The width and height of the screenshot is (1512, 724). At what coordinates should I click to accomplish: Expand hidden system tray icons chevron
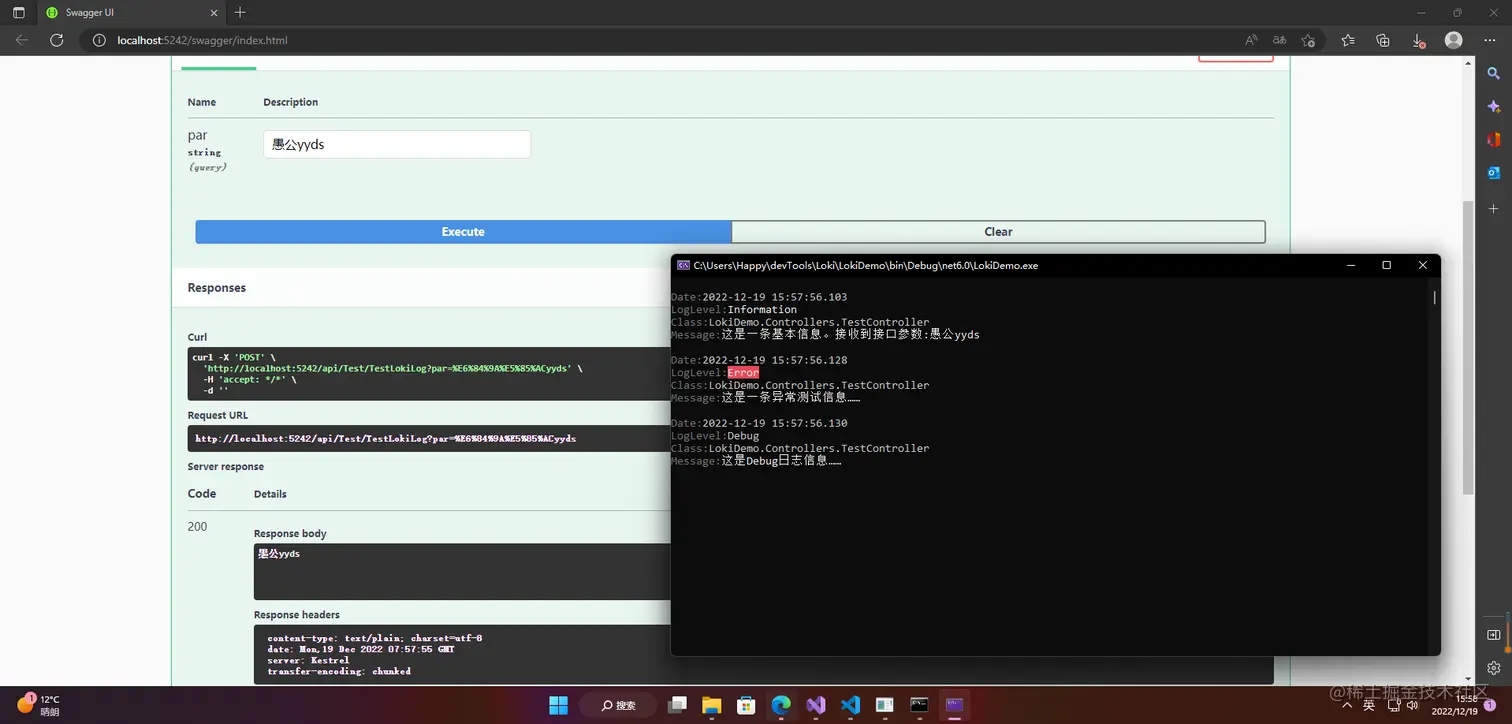coord(1347,705)
